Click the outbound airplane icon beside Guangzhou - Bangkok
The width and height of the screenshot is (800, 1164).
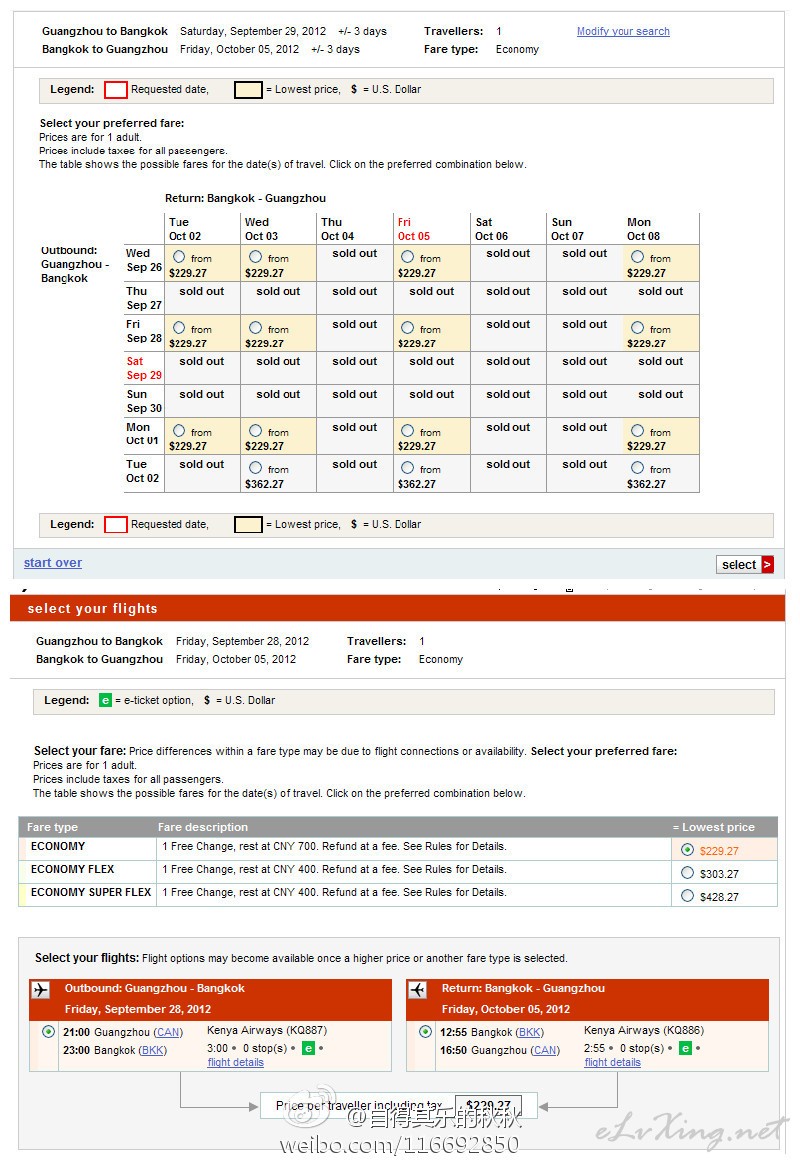[x=41, y=990]
